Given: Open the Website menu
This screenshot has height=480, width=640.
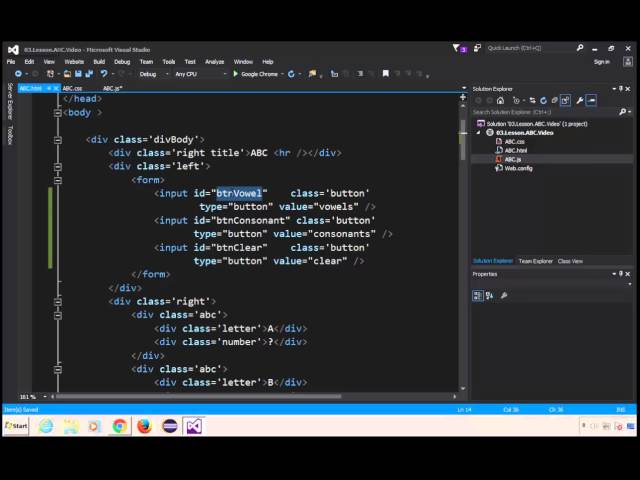Looking at the screenshot, I should pos(74,62).
